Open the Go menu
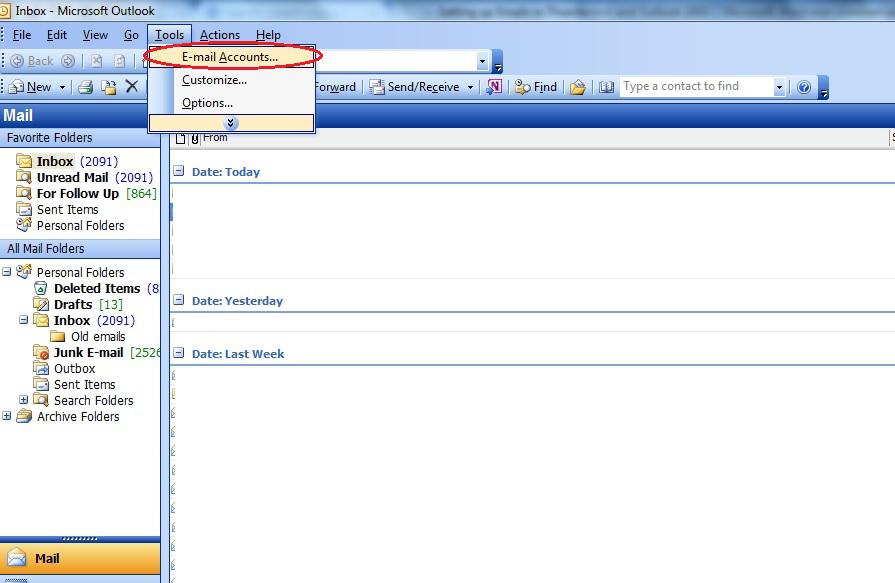This screenshot has height=583, width=895. point(131,35)
